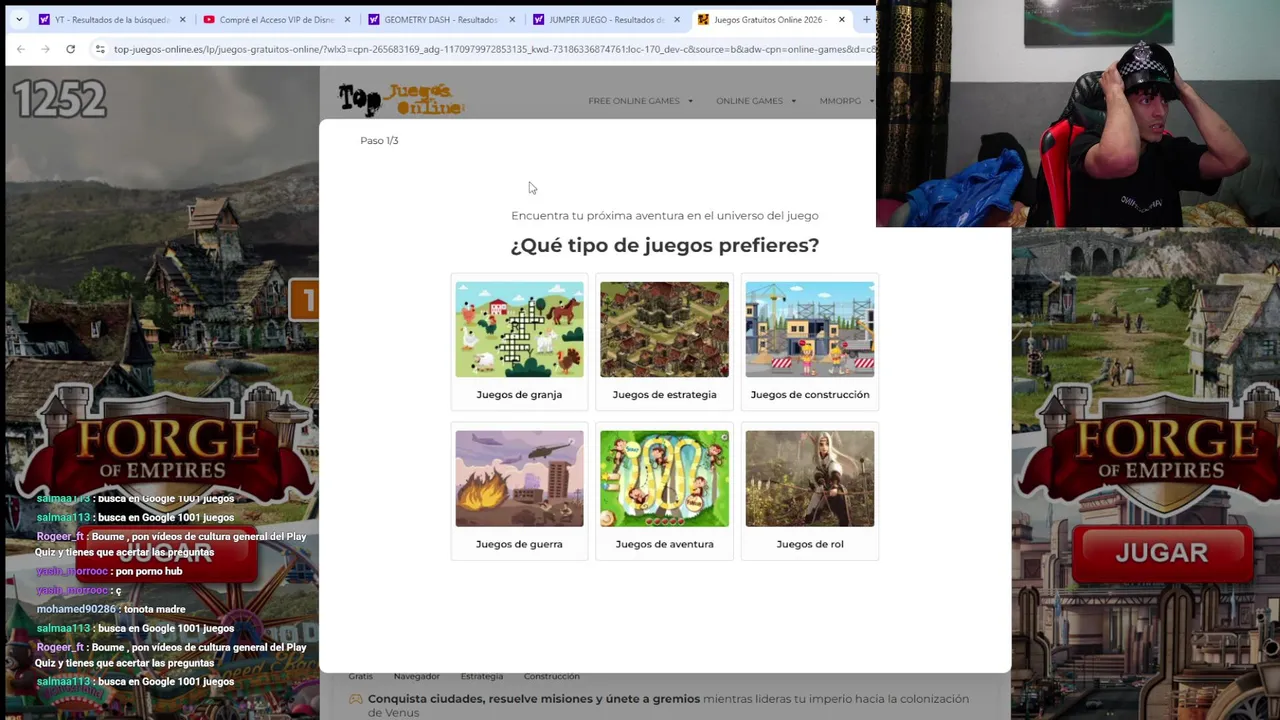
Task: Choose the Juegos de rol thumbnail
Action: (x=810, y=478)
